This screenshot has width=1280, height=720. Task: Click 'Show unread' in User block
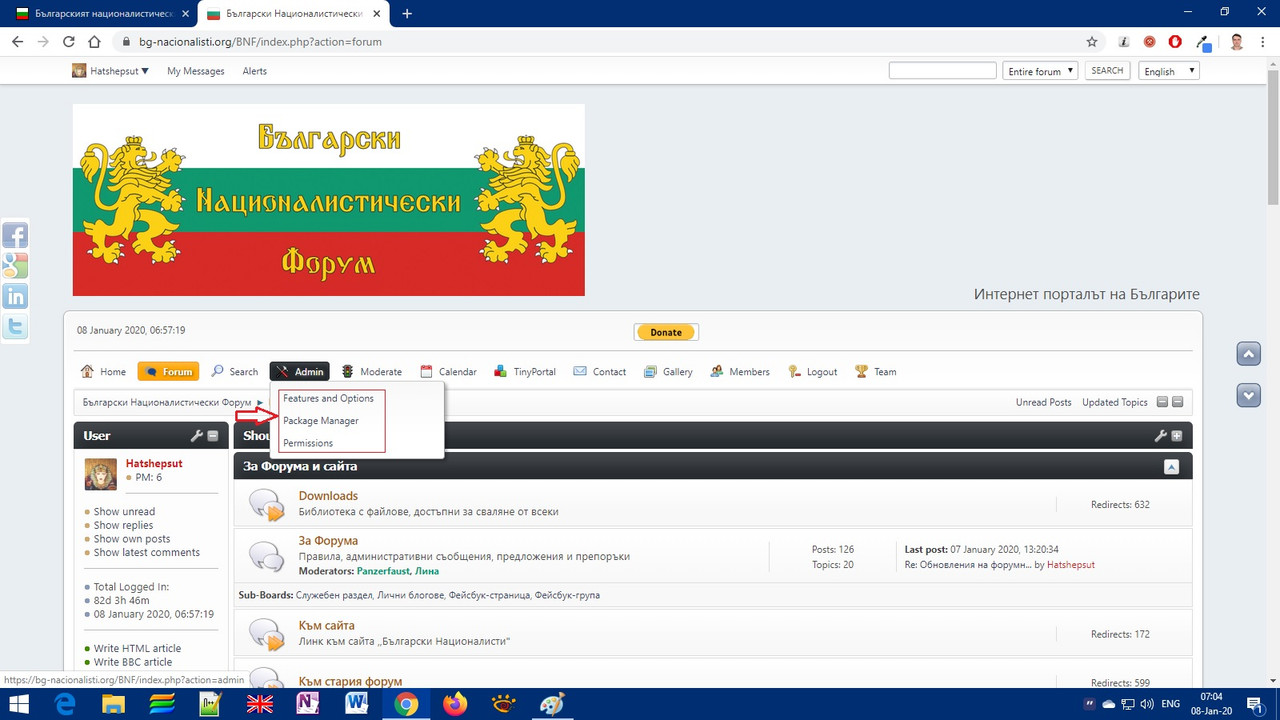pyautogui.click(x=124, y=512)
